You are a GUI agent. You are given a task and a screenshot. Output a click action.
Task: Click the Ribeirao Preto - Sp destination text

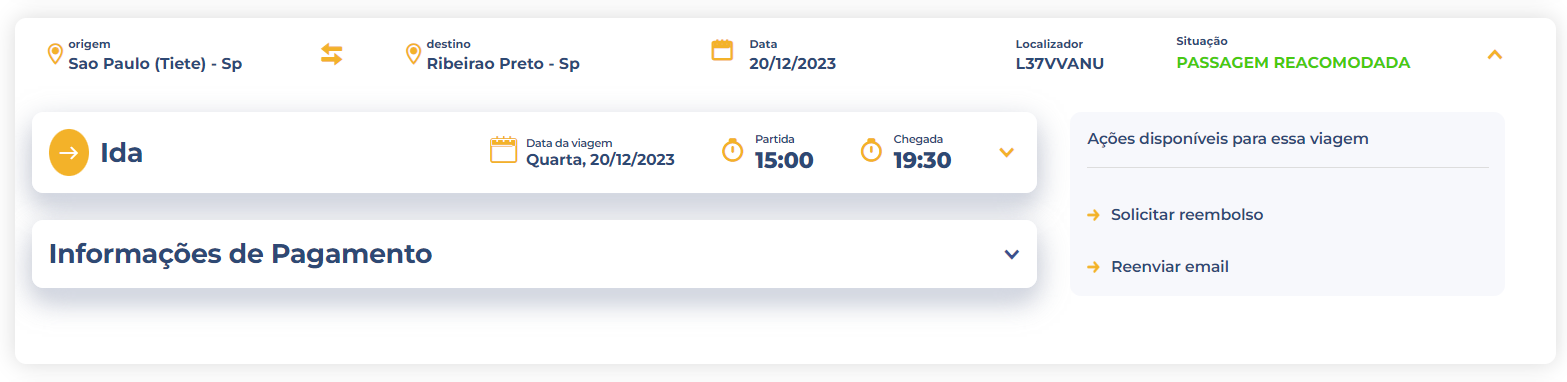503,64
